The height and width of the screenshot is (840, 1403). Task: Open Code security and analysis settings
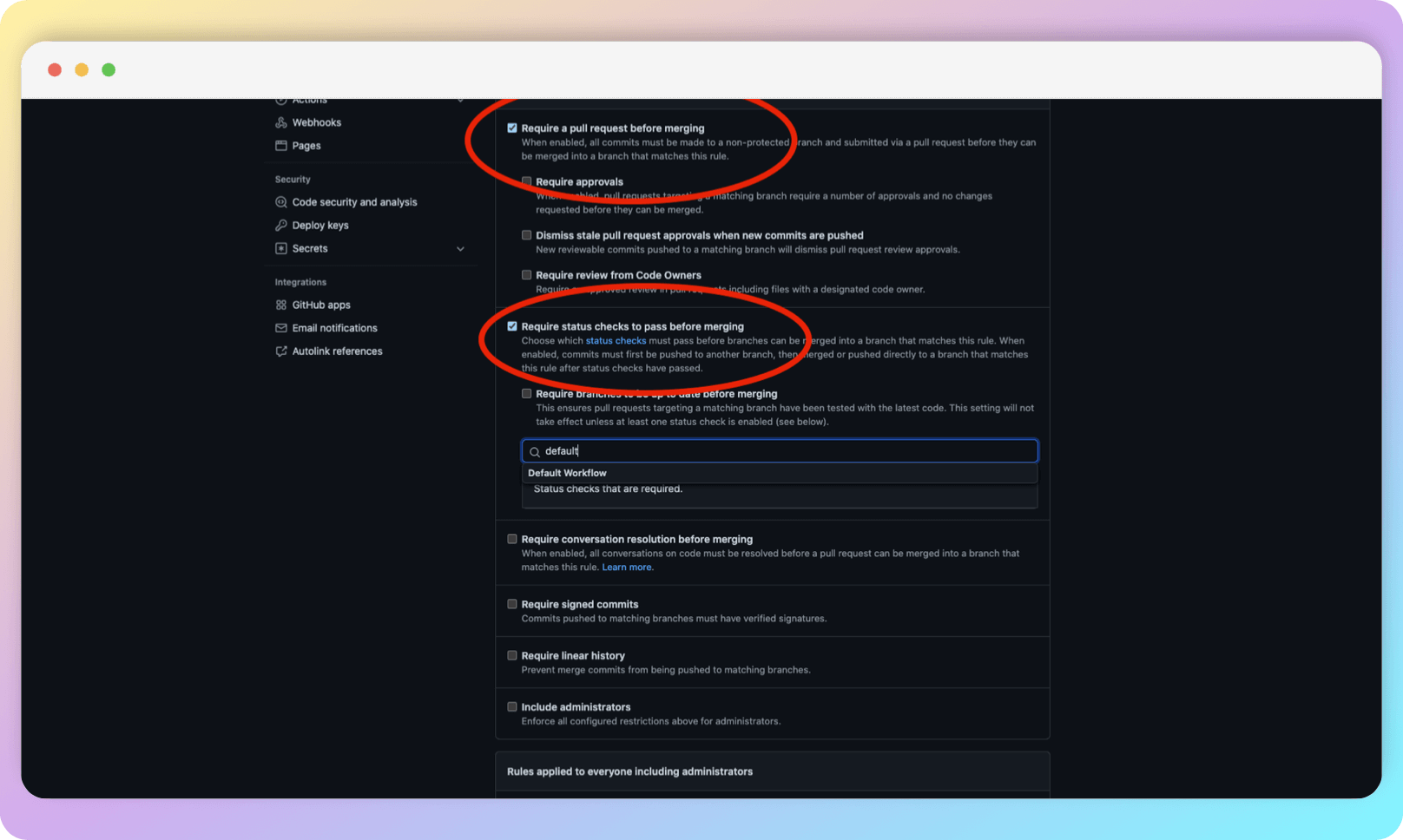tap(281, 201)
